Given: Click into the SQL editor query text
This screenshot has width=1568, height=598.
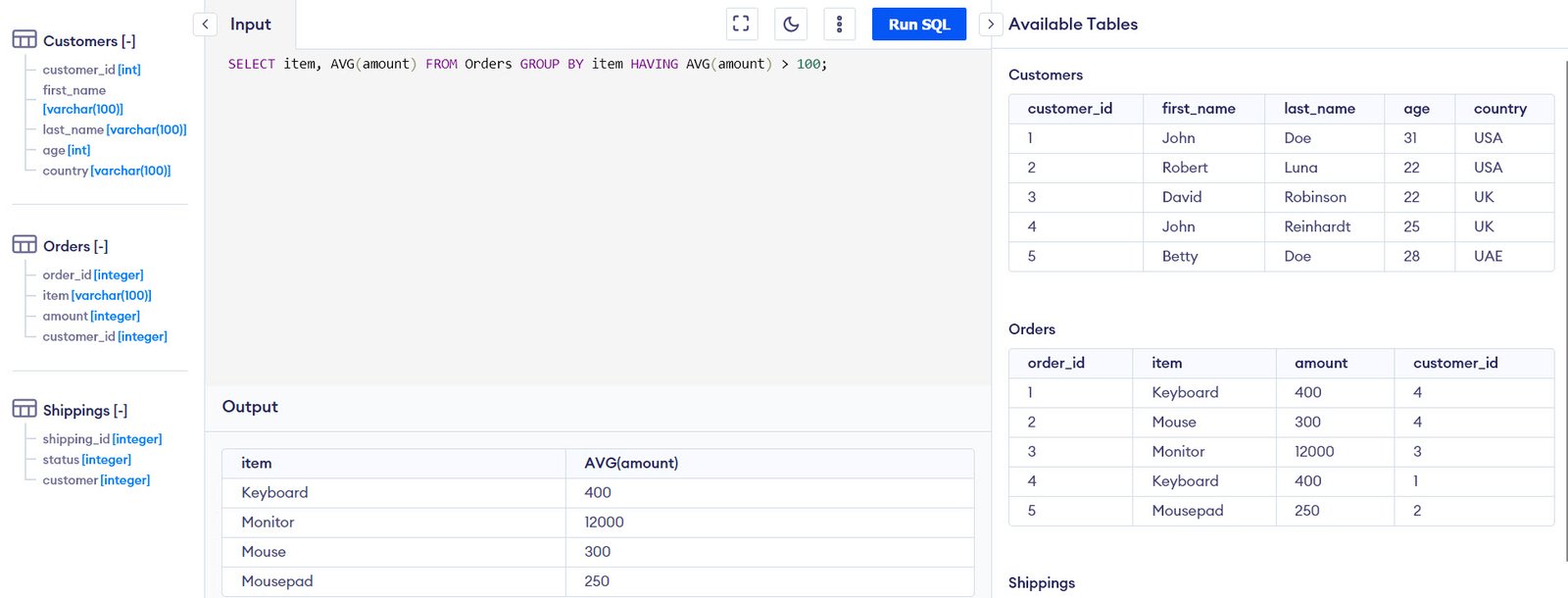Looking at the screenshot, I should click(527, 64).
